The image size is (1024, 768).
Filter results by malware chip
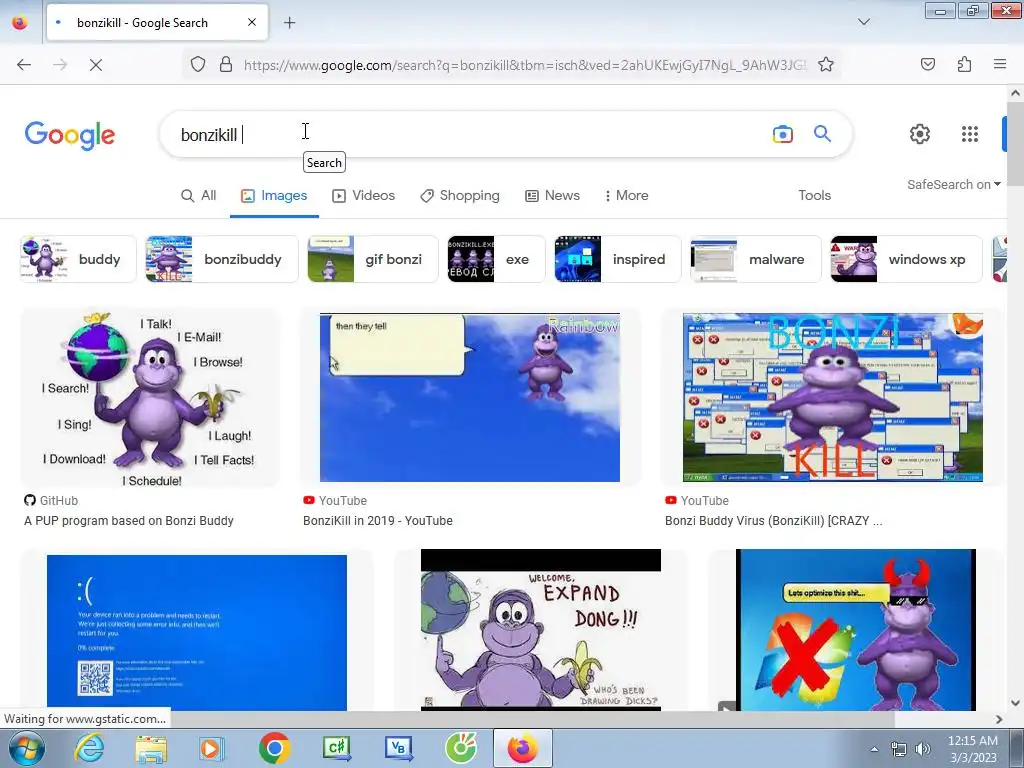point(756,259)
